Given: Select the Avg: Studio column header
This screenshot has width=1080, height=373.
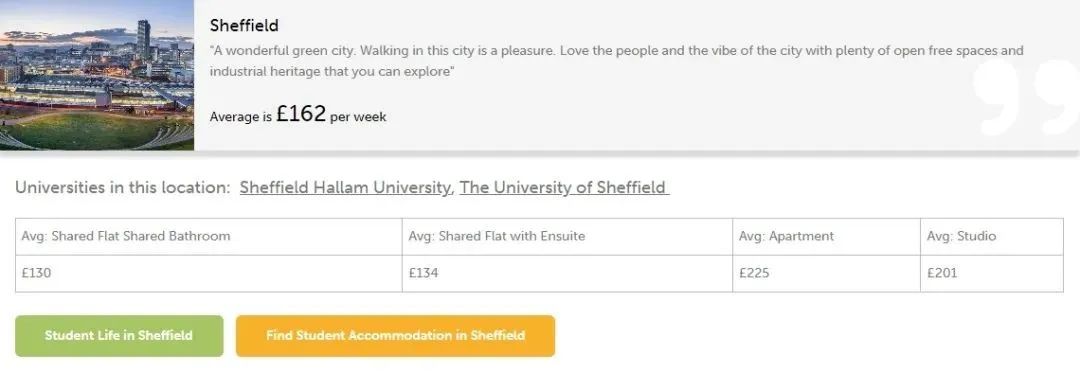Looking at the screenshot, I should [992, 237].
